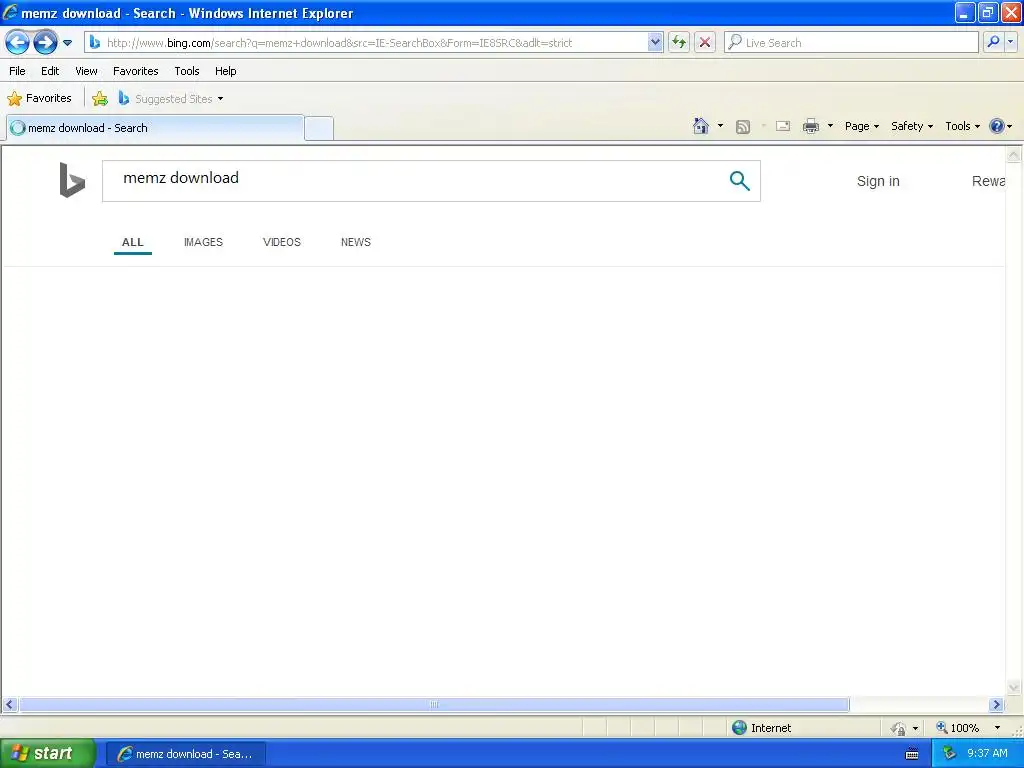Open a new blank tab
This screenshot has height=768, width=1024.
pos(319,128)
